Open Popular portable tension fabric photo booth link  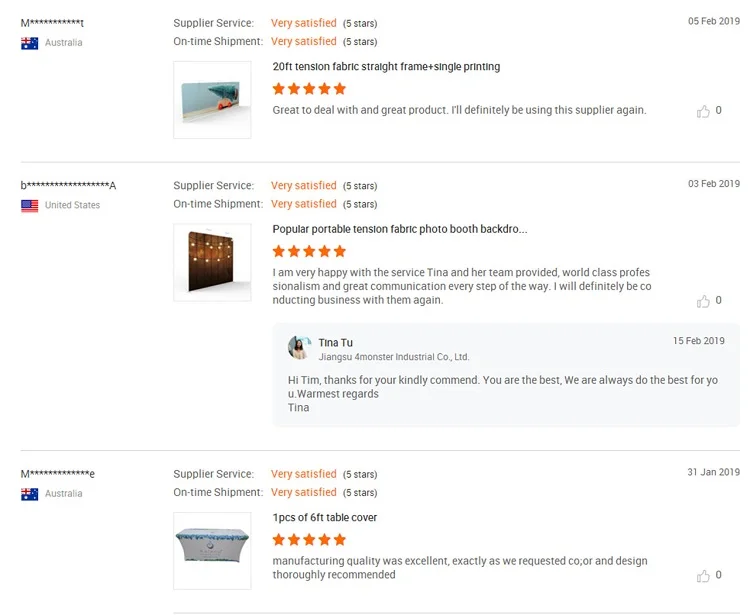[399, 229]
